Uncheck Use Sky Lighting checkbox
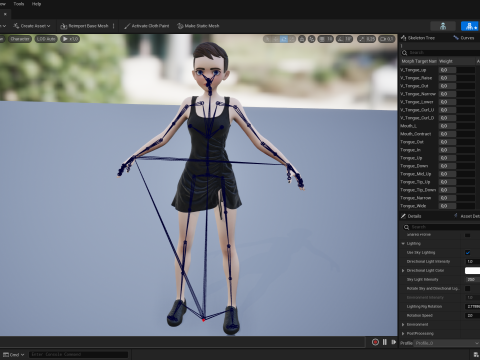 click(x=468, y=253)
